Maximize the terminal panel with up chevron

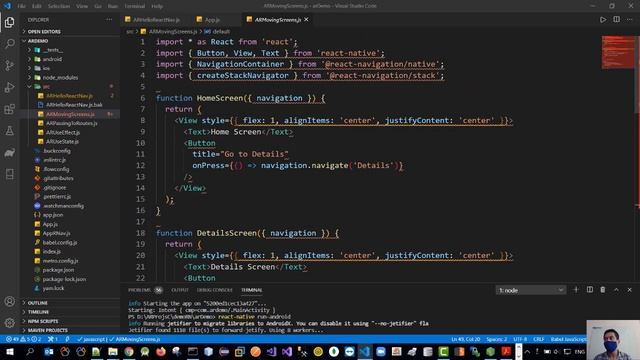tap(616, 290)
